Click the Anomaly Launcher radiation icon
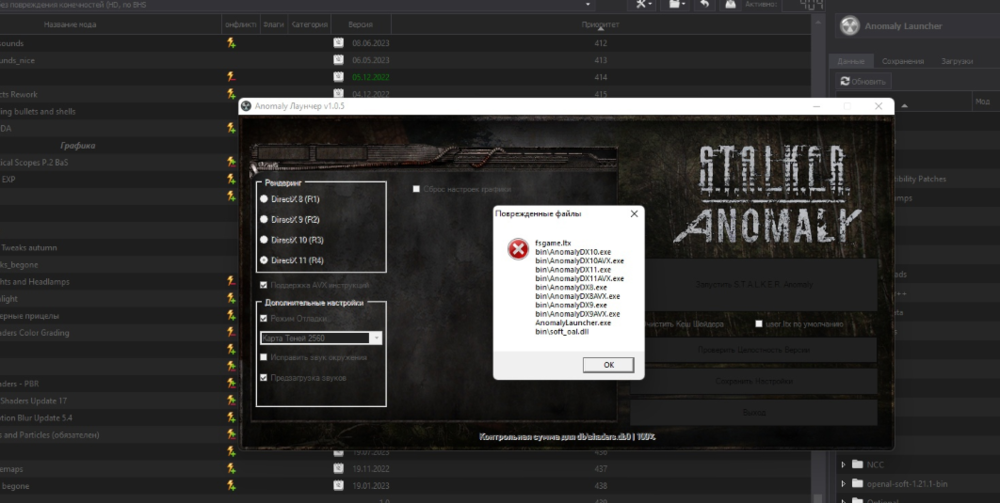Screen dimensions: 1000x503 (849, 26)
